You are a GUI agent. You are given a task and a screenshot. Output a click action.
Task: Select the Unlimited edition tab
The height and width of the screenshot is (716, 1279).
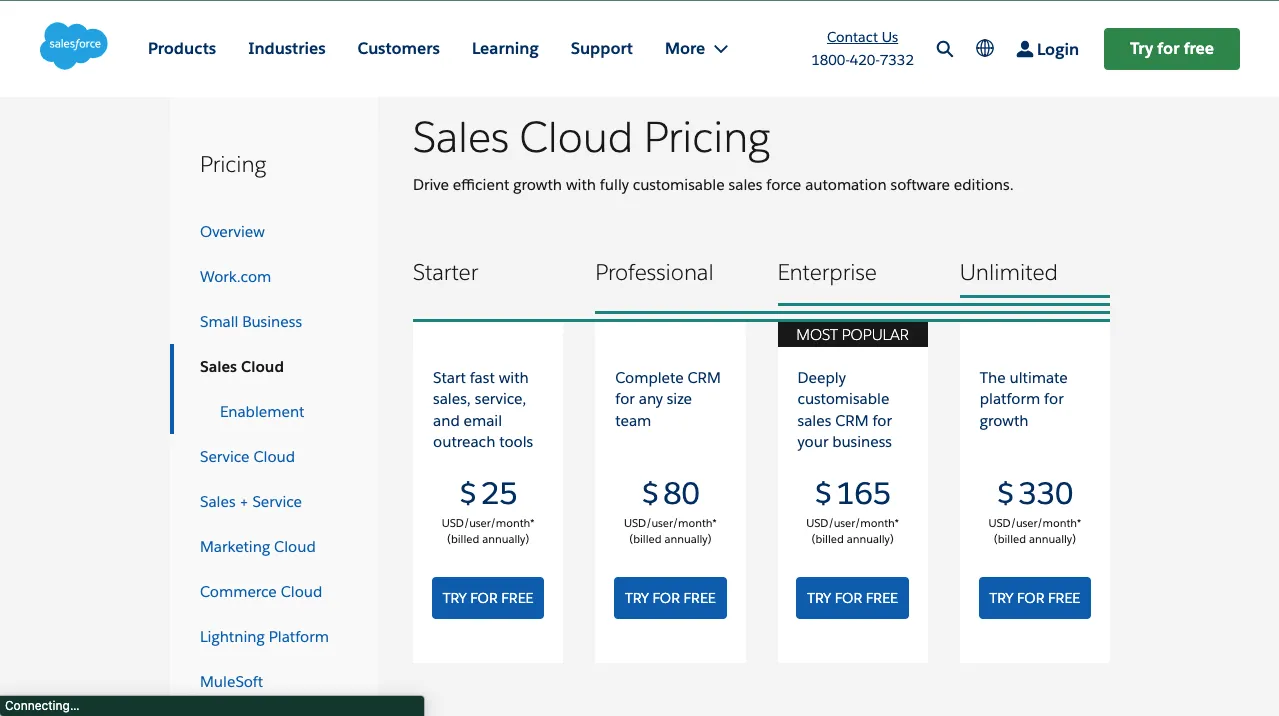pos(1008,272)
